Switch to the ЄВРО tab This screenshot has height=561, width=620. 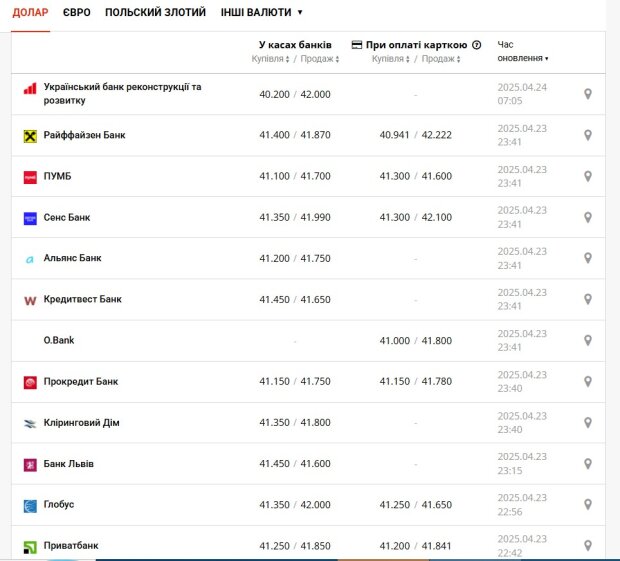(77, 12)
